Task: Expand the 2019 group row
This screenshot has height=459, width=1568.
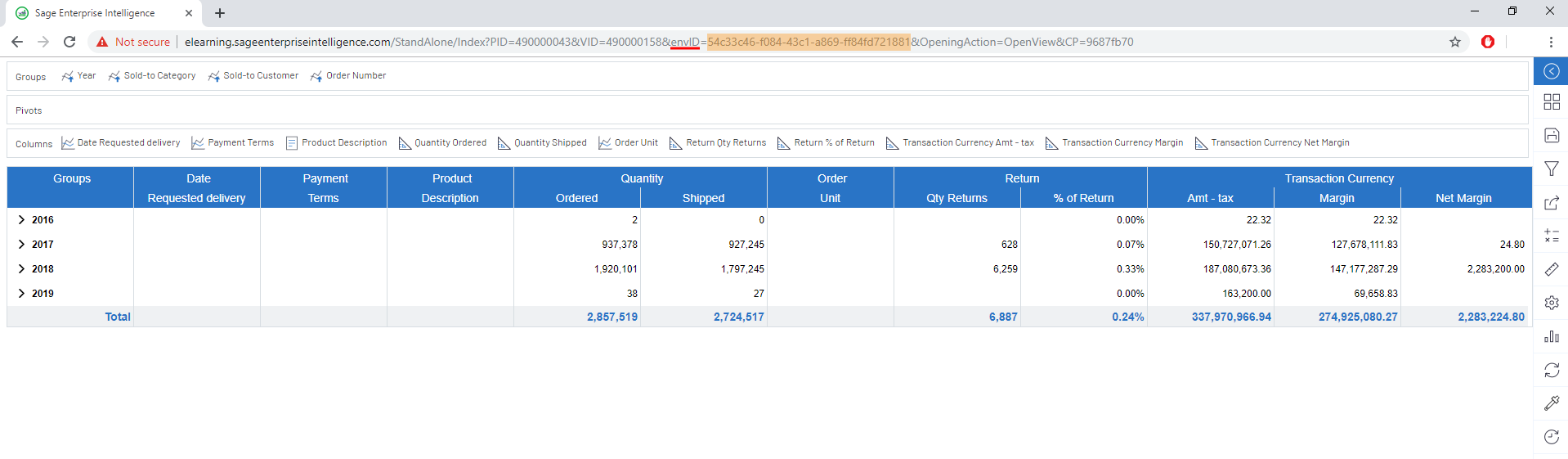Action: coord(21,294)
